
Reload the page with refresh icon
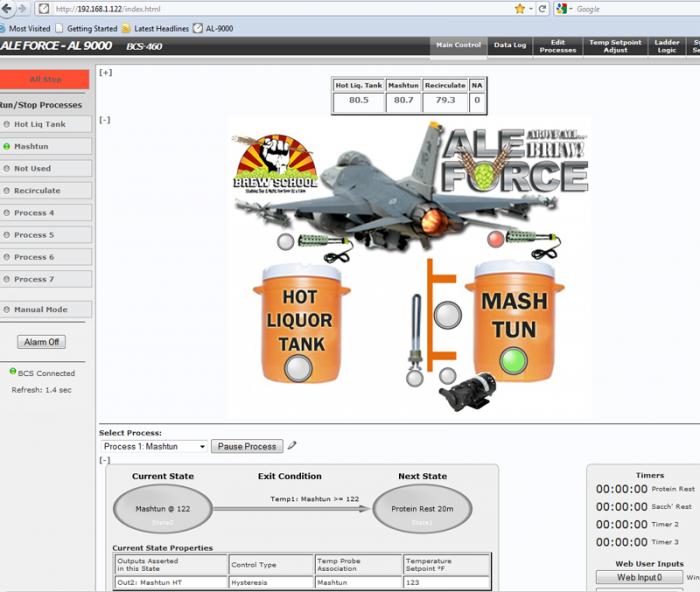pyautogui.click(x=542, y=9)
